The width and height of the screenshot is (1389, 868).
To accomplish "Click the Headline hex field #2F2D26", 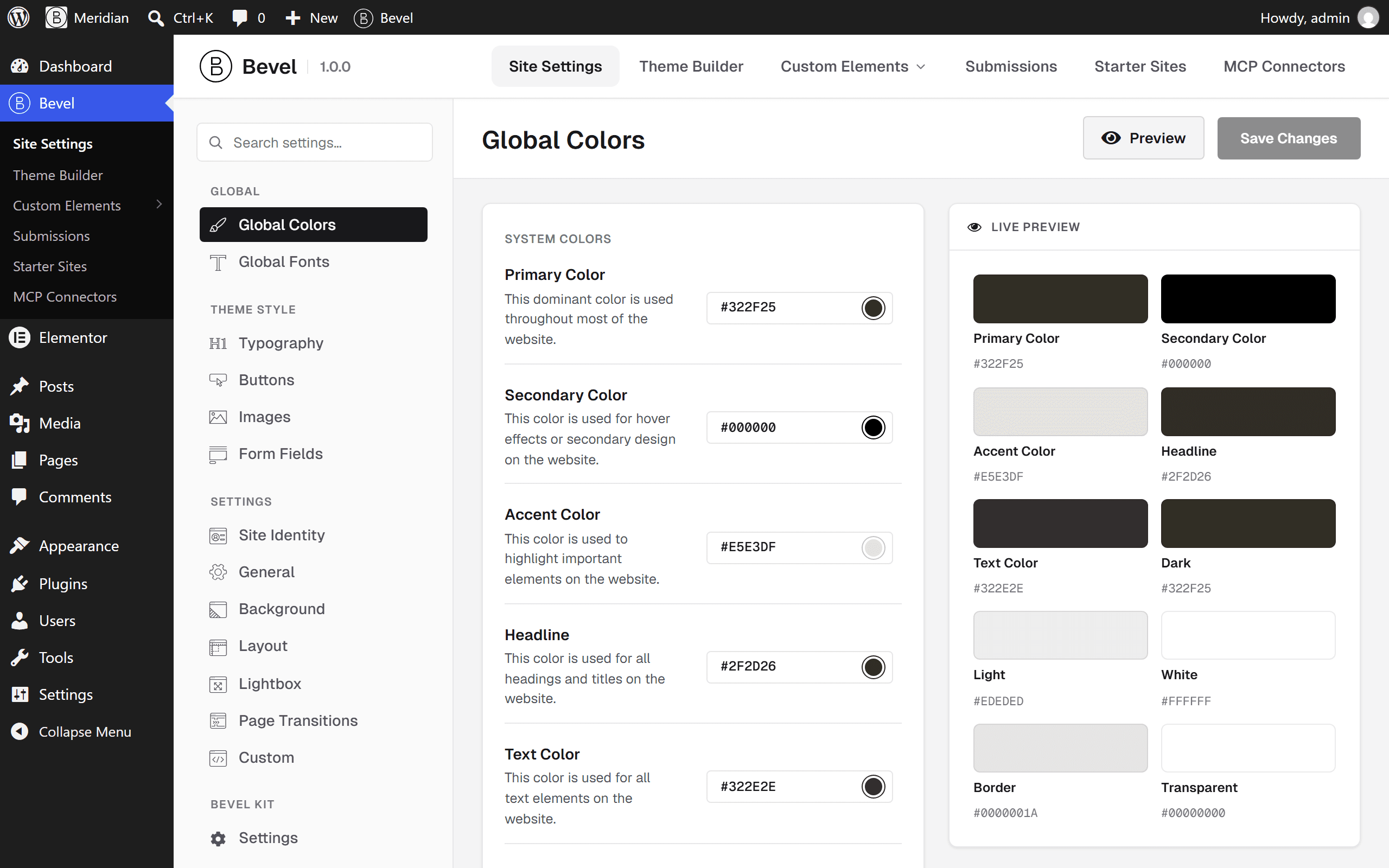I will click(799, 667).
